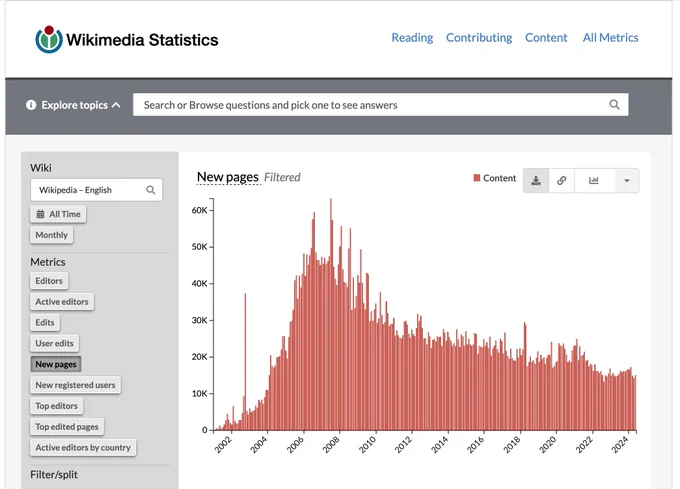Click the 60K y-axis label
Image resolution: width=680 pixels, height=489 pixels.
click(199, 210)
